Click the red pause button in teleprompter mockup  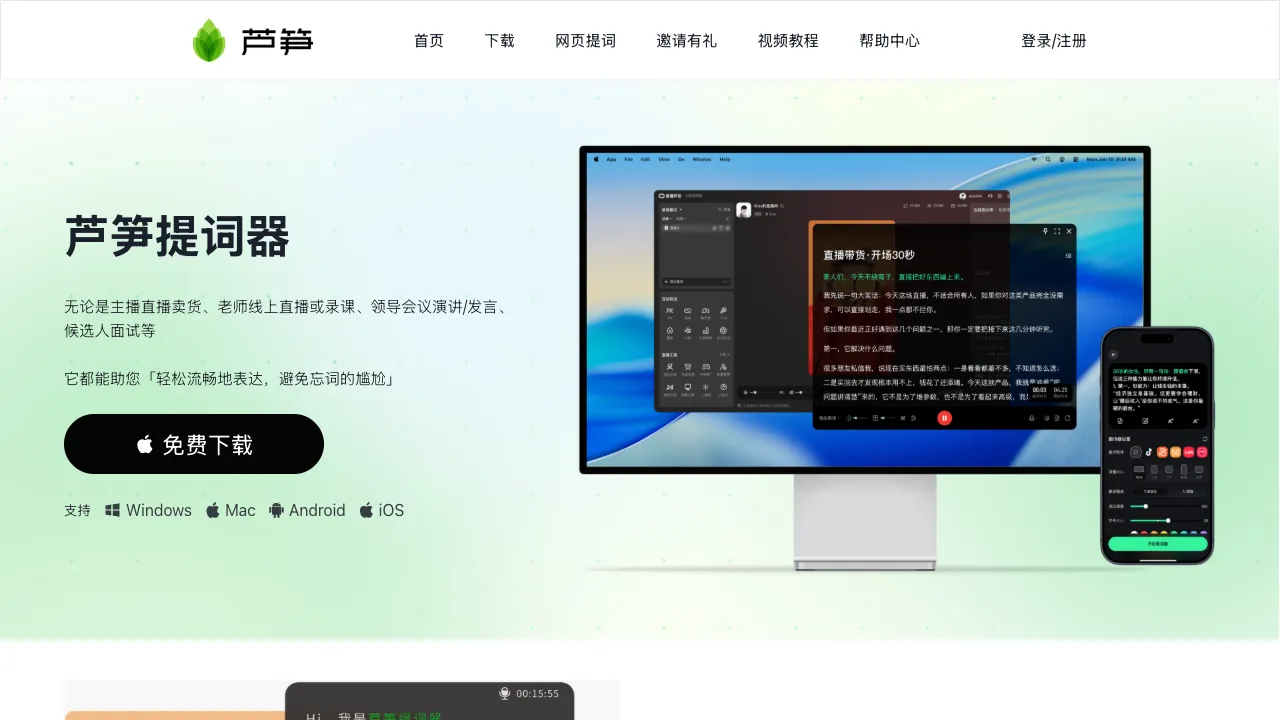[944, 418]
